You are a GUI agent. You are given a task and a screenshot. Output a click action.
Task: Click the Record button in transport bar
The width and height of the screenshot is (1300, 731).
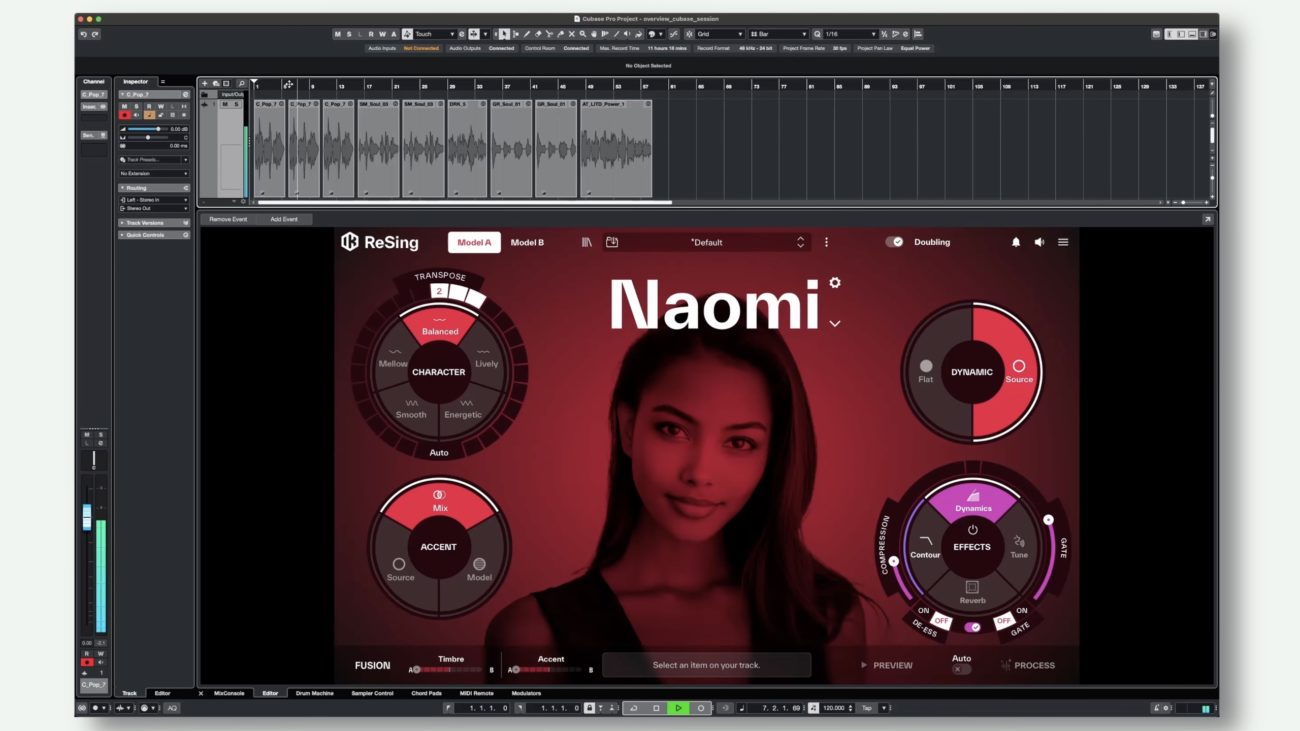[700, 708]
